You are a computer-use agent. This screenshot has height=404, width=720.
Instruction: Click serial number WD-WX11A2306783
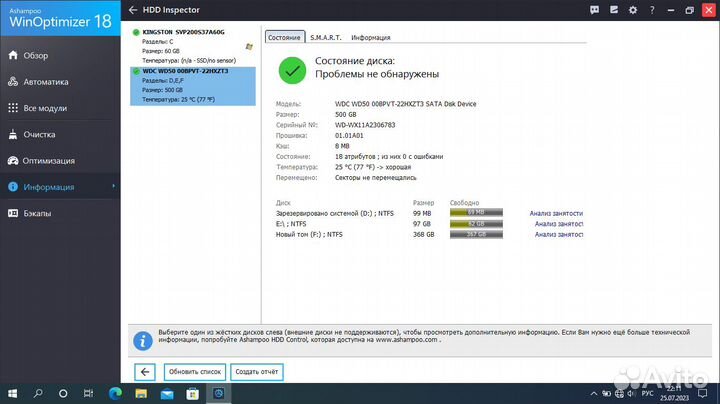coord(365,125)
